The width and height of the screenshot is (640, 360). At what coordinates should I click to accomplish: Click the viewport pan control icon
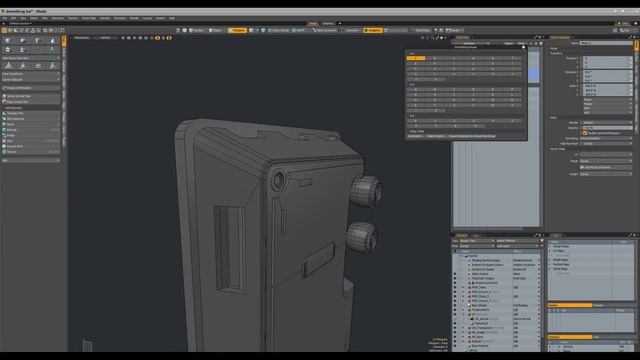(x=423, y=38)
